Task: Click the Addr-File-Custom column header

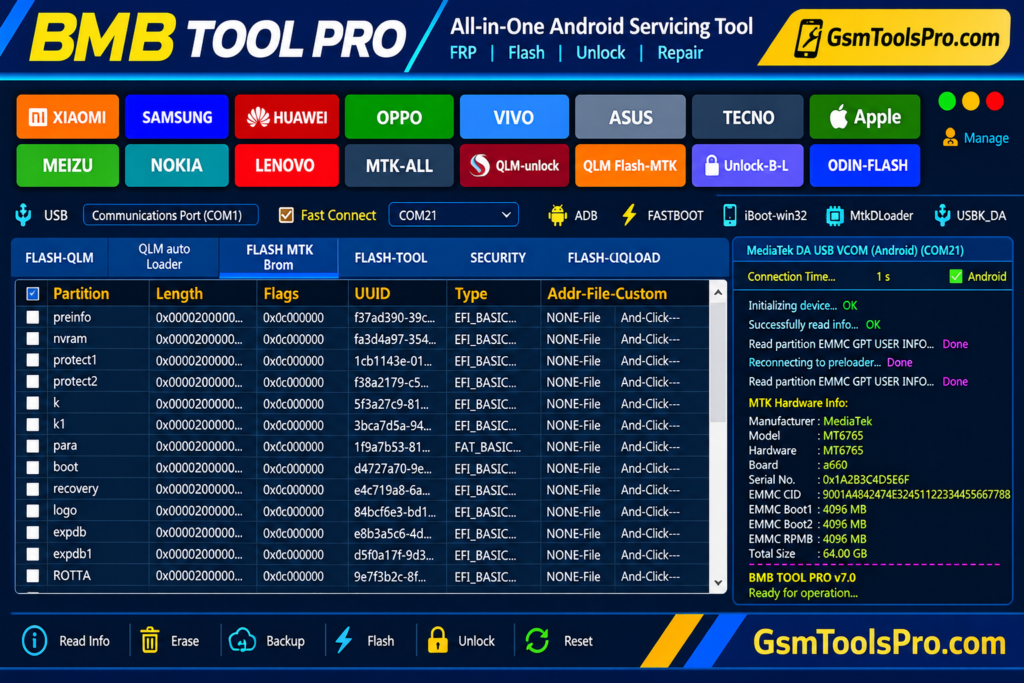Action: coord(607,294)
